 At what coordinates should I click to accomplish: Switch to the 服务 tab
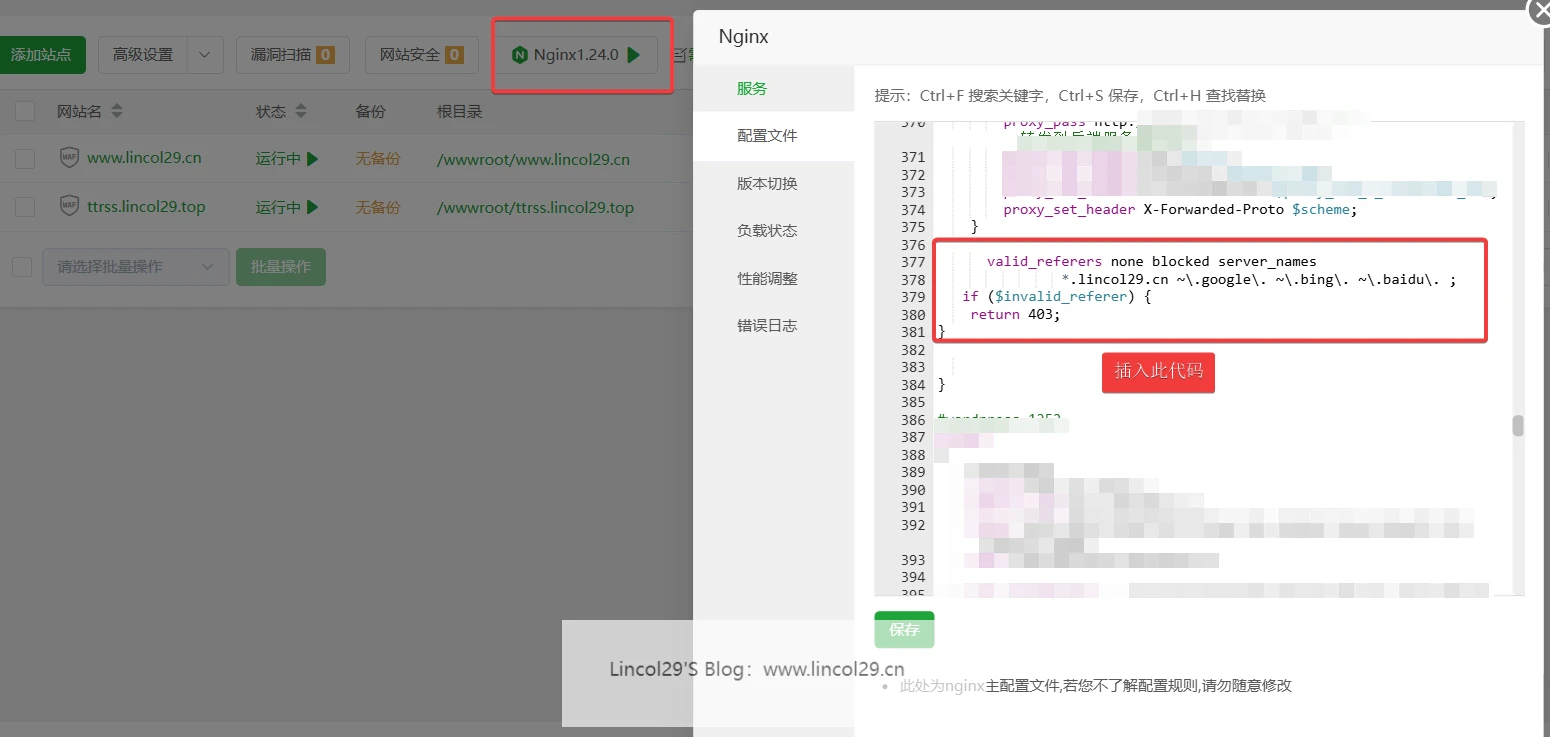(x=752, y=88)
